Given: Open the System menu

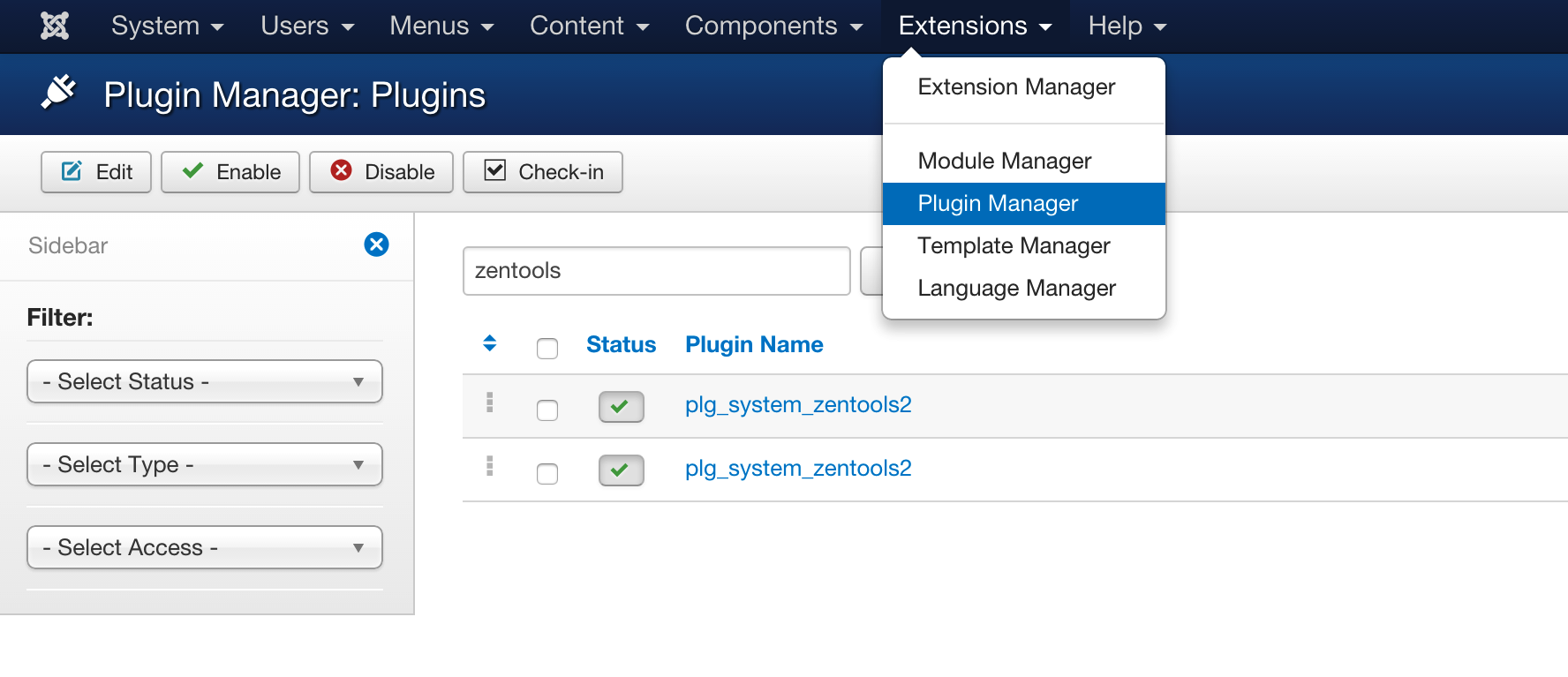Looking at the screenshot, I should pos(168,26).
